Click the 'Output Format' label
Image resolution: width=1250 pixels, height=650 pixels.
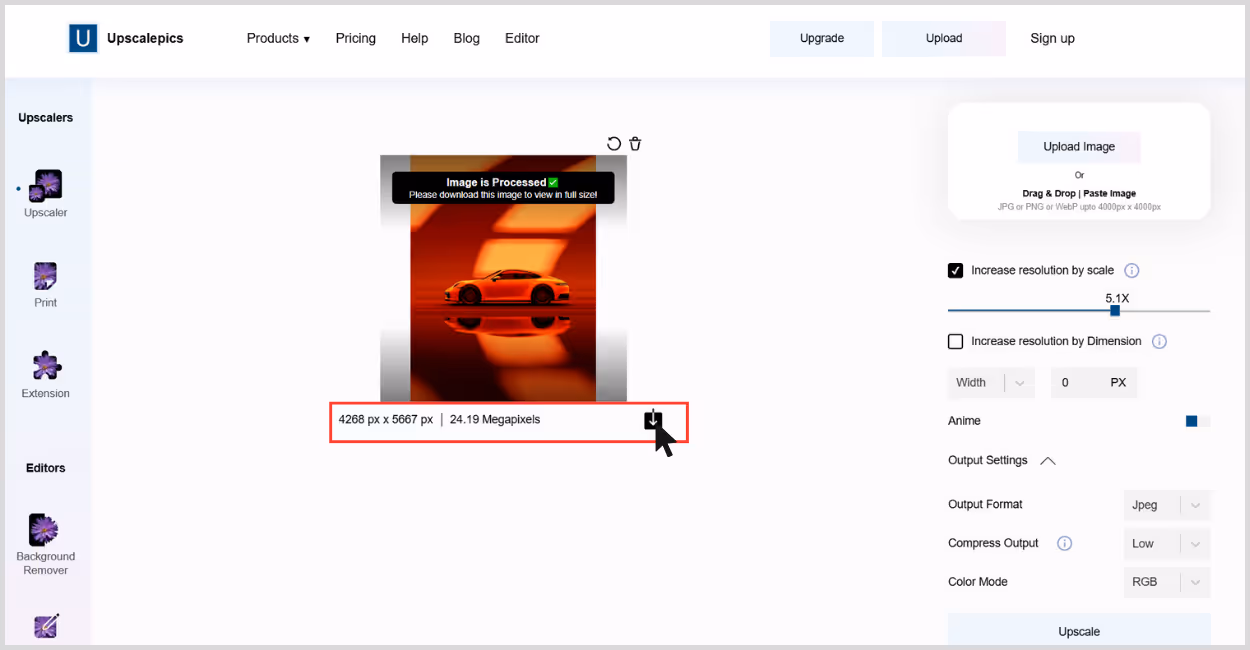click(986, 505)
